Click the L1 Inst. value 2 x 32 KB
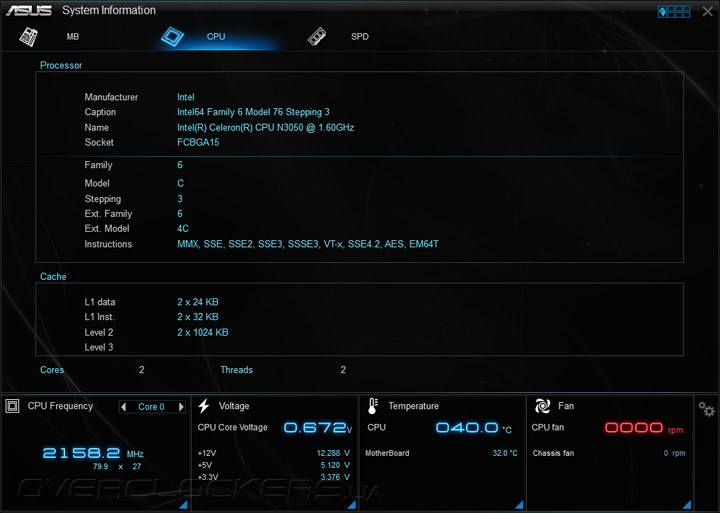Image resolution: width=720 pixels, height=513 pixels. coord(198,317)
